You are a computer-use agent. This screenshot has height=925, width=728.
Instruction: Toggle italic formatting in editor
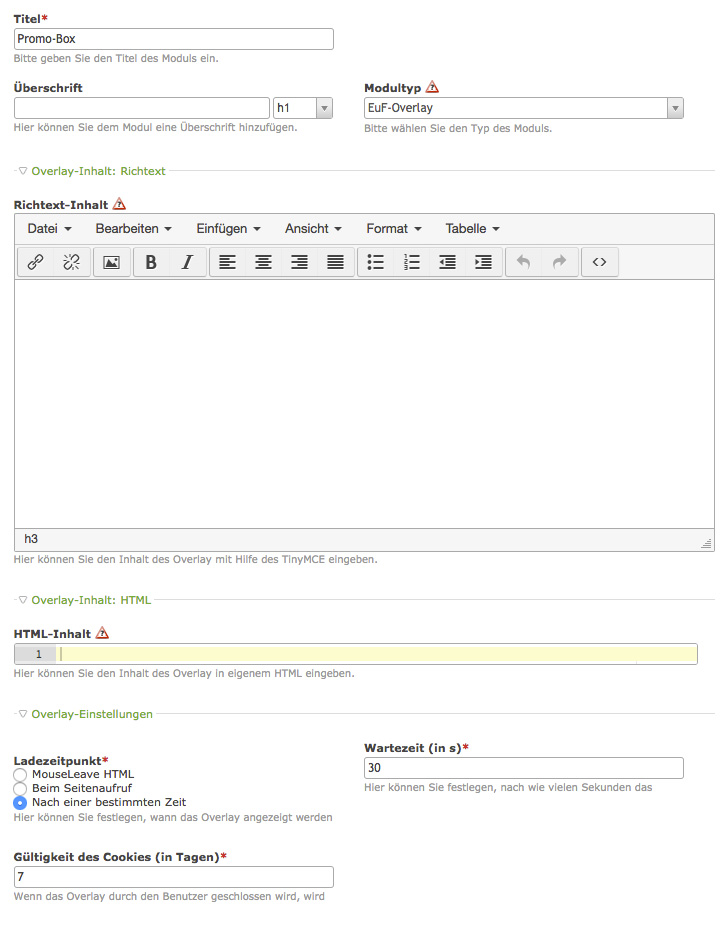[x=187, y=262]
